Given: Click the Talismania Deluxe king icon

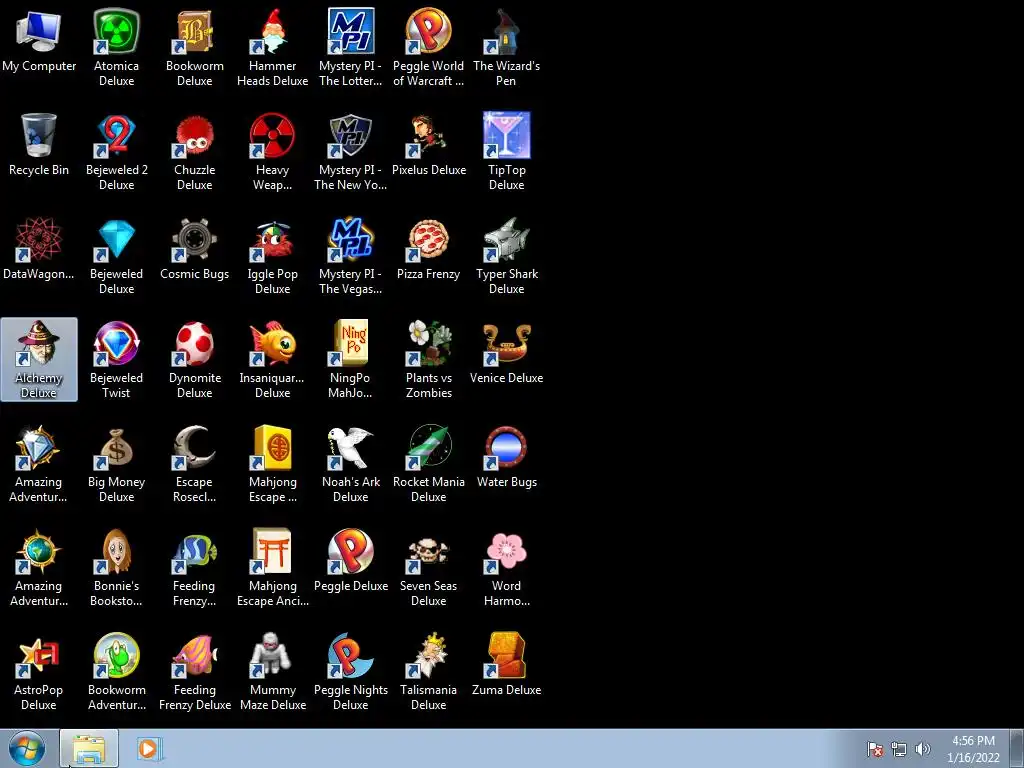Looking at the screenshot, I should pos(428,655).
